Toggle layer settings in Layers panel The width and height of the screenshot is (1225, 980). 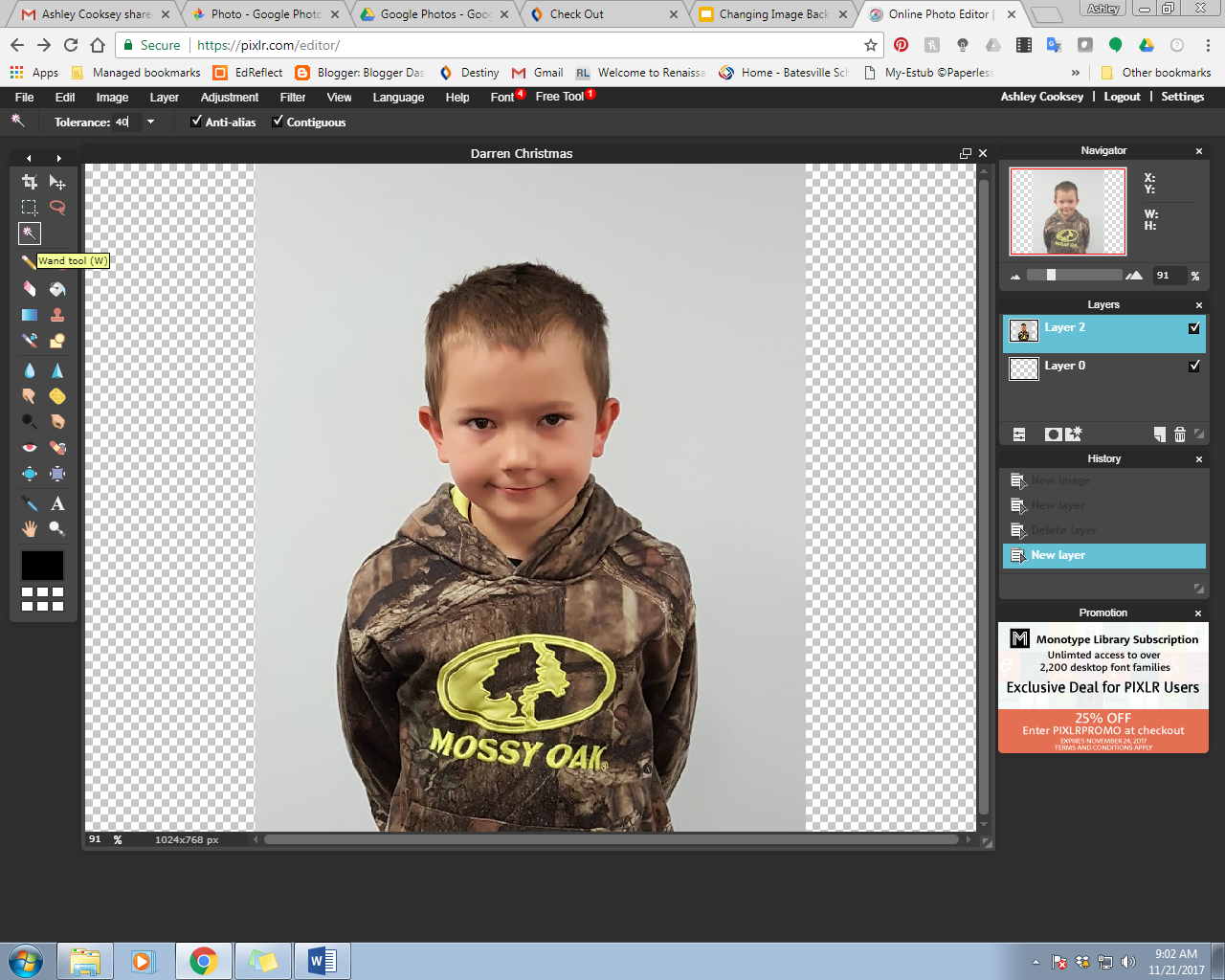[x=1019, y=434]
